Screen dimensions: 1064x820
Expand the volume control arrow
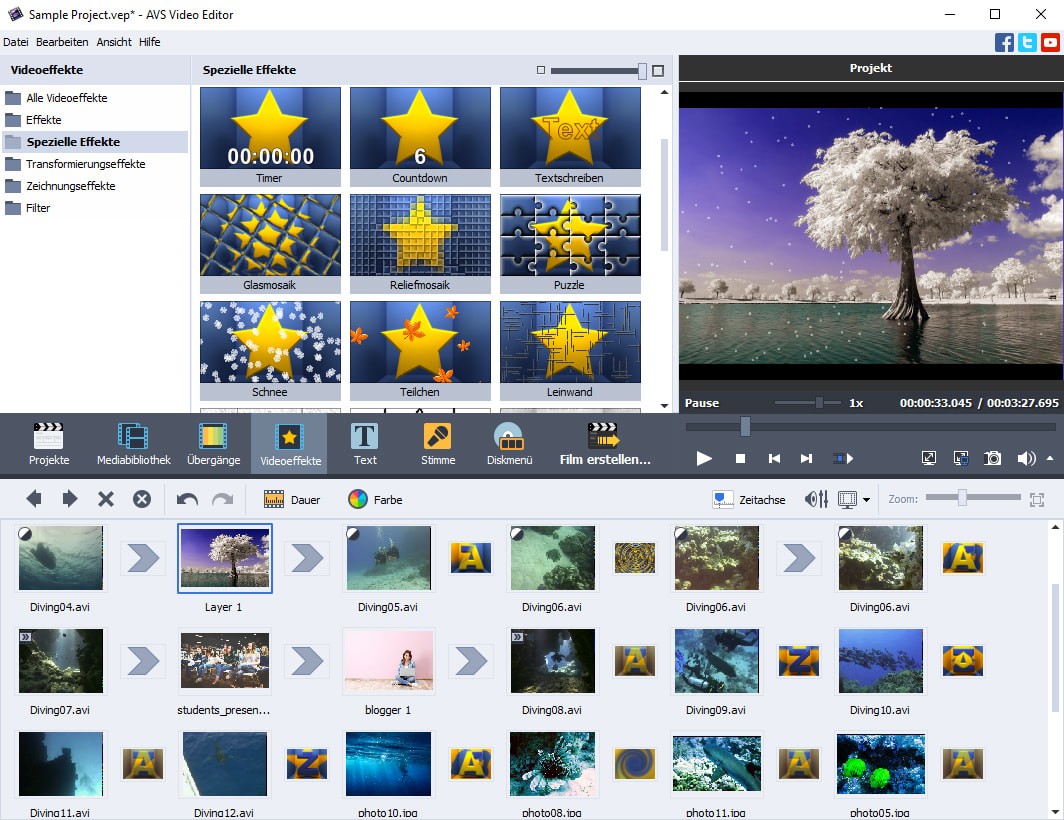coord(1049,458)
